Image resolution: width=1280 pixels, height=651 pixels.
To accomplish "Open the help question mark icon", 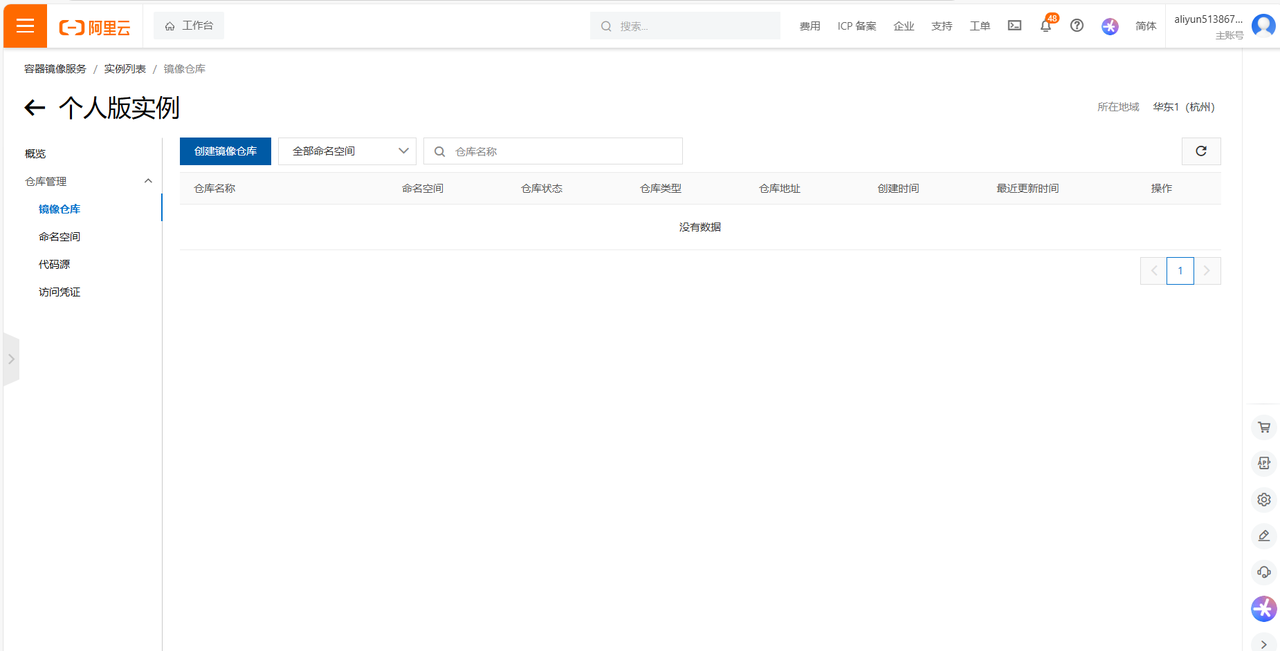I will coord(1077,26).
